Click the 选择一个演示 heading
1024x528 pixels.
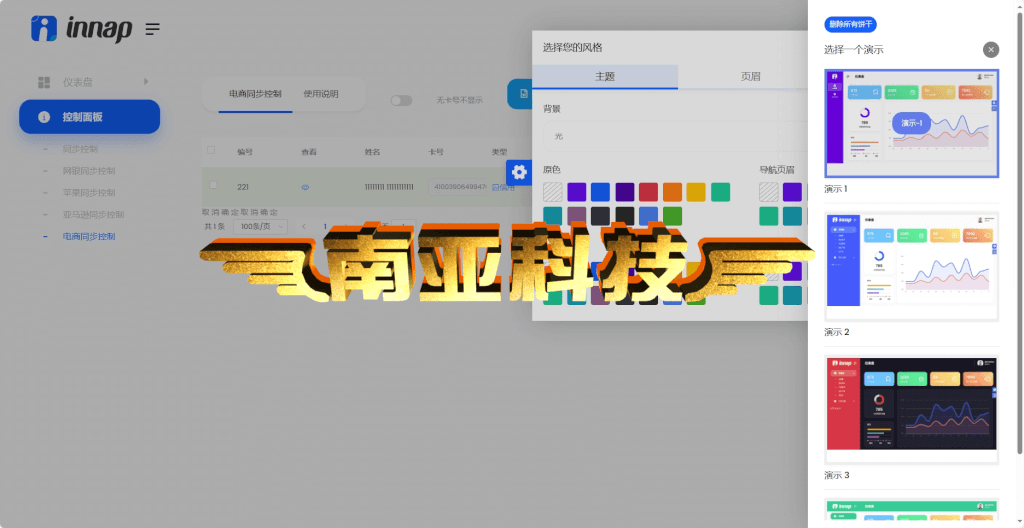point(854,50)
